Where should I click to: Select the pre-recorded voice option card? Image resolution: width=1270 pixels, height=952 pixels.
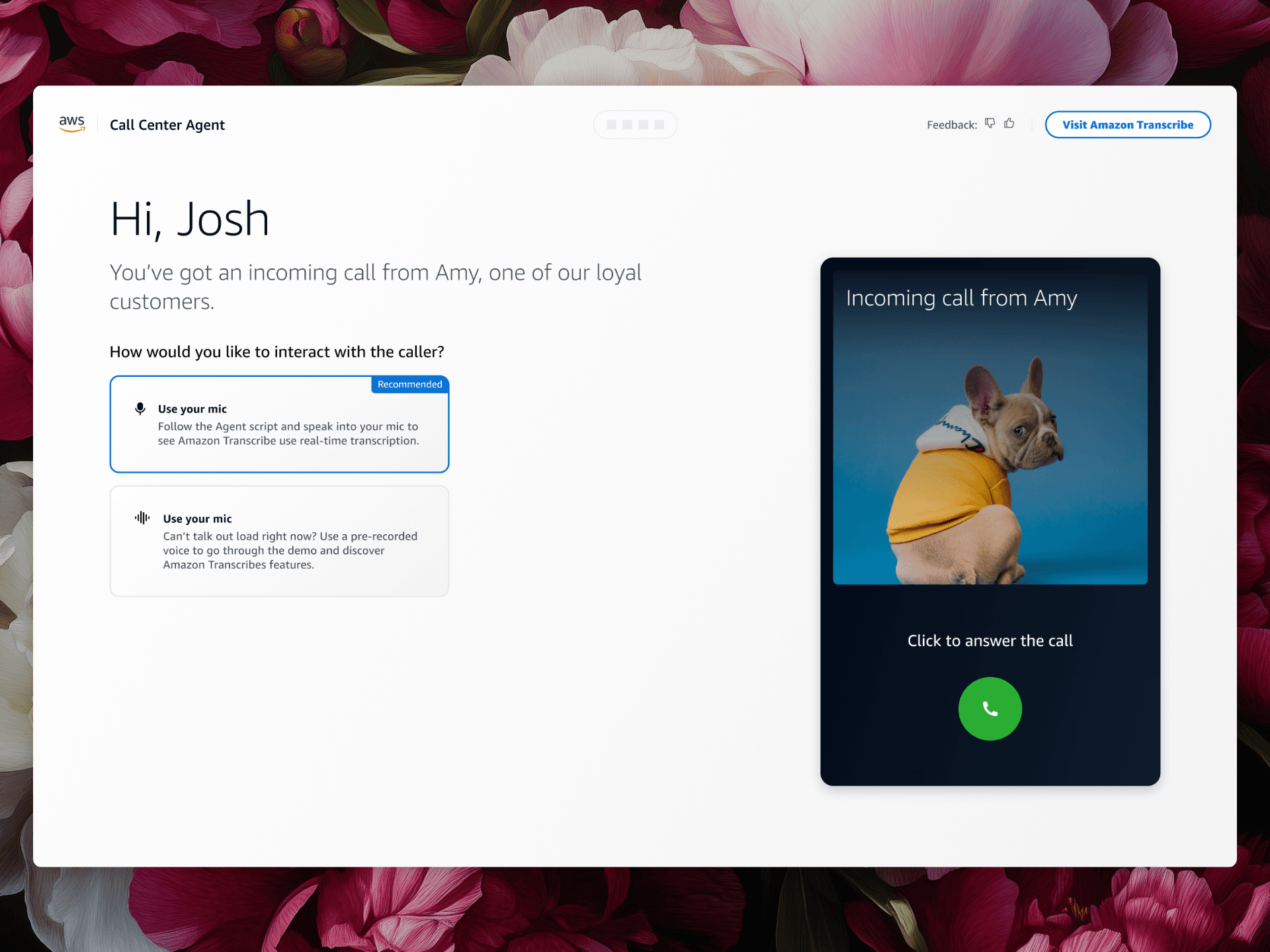coord(279,541)
